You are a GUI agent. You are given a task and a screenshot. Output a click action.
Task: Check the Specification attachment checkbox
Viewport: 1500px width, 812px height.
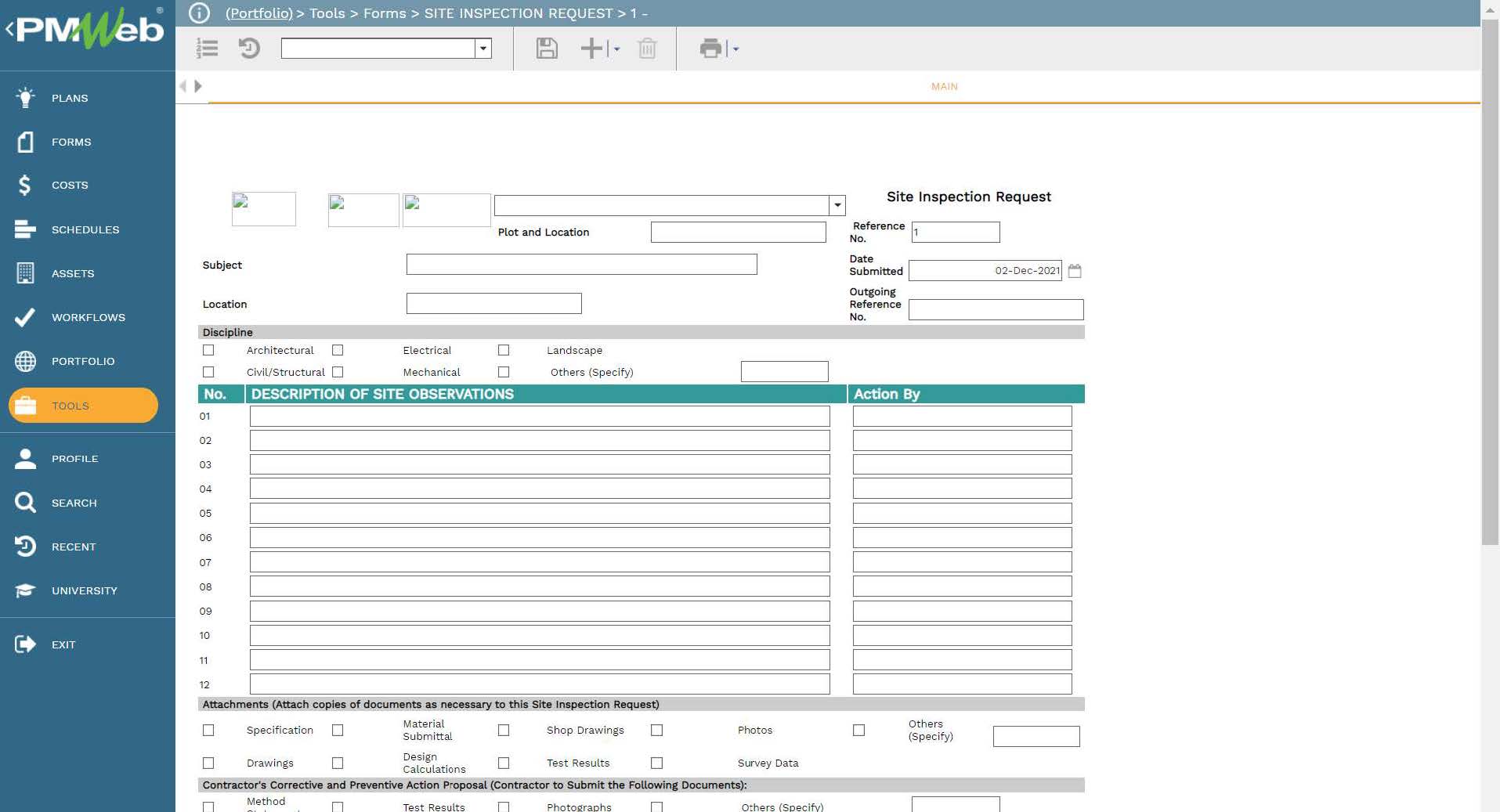208,730
